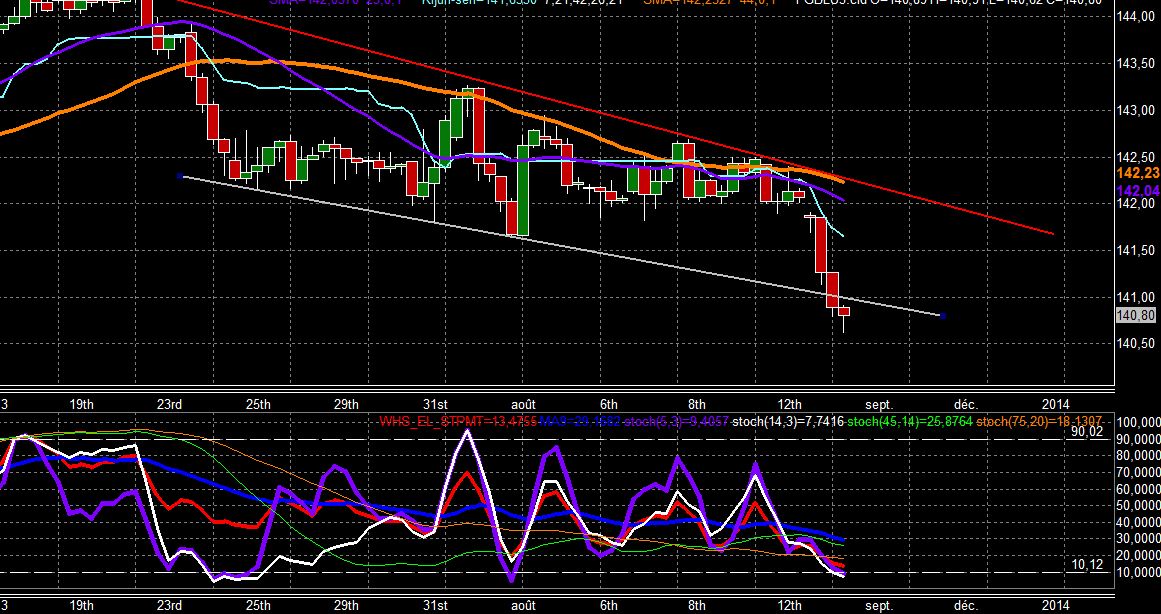Select the left anchor of white trendline
This screenshot has height=614, width=1161.
coord(180,176)
